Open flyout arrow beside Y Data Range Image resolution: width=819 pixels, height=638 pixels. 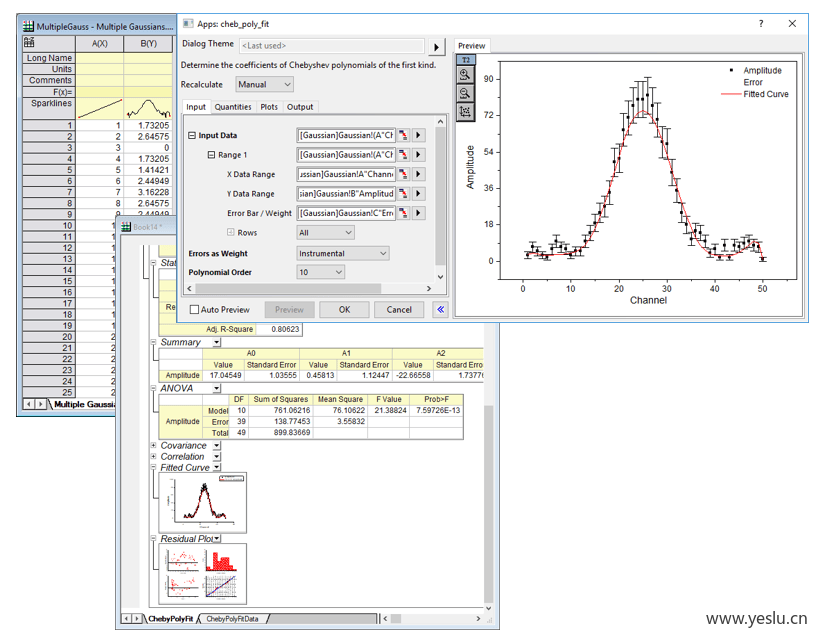[x=418, y=193]
